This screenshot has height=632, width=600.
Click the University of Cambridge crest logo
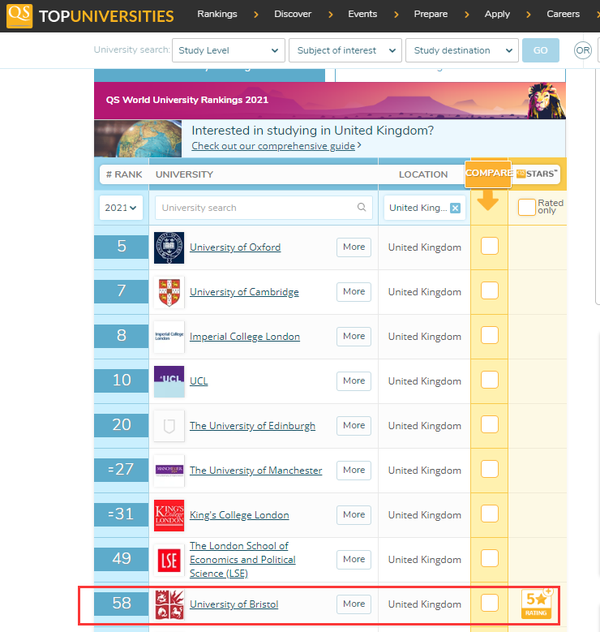(169, 292)
